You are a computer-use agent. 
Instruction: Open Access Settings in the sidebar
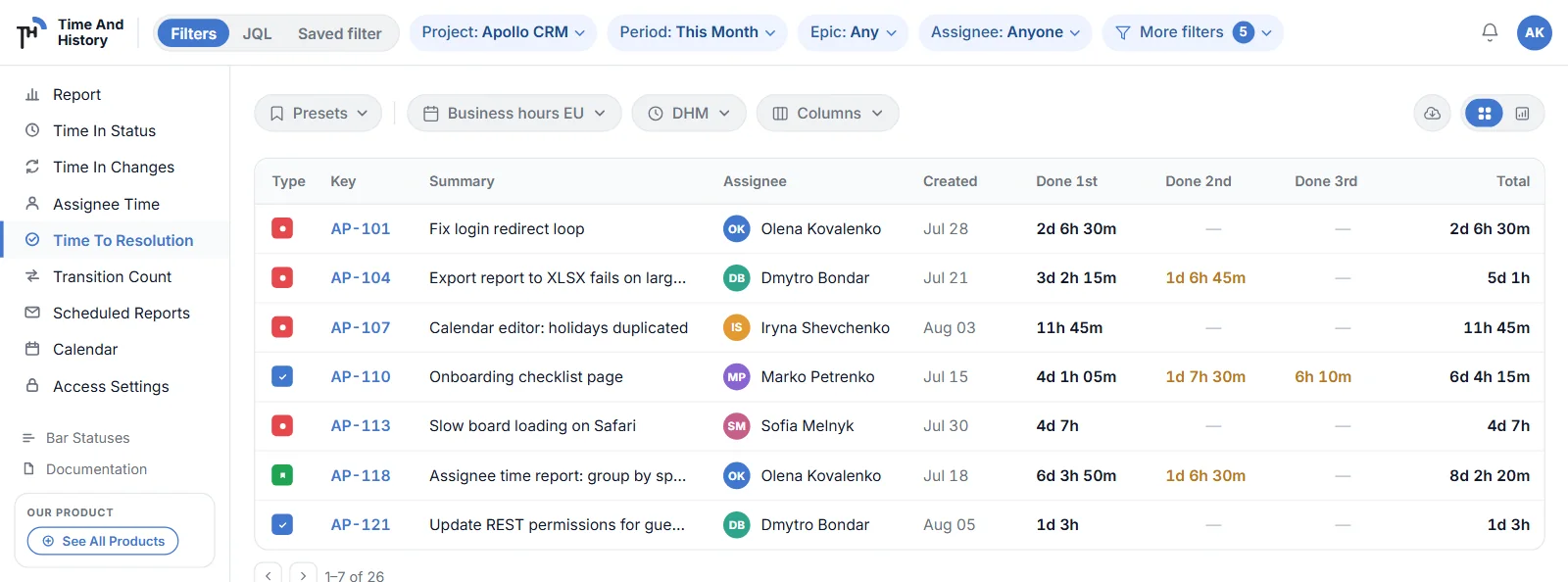(116, 386)
